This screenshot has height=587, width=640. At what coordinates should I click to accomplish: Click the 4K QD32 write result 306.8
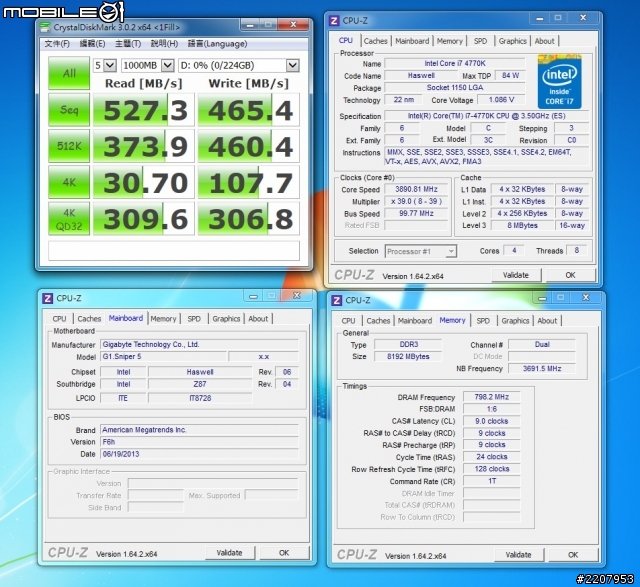pyautogui.click(x=249, y=219)
